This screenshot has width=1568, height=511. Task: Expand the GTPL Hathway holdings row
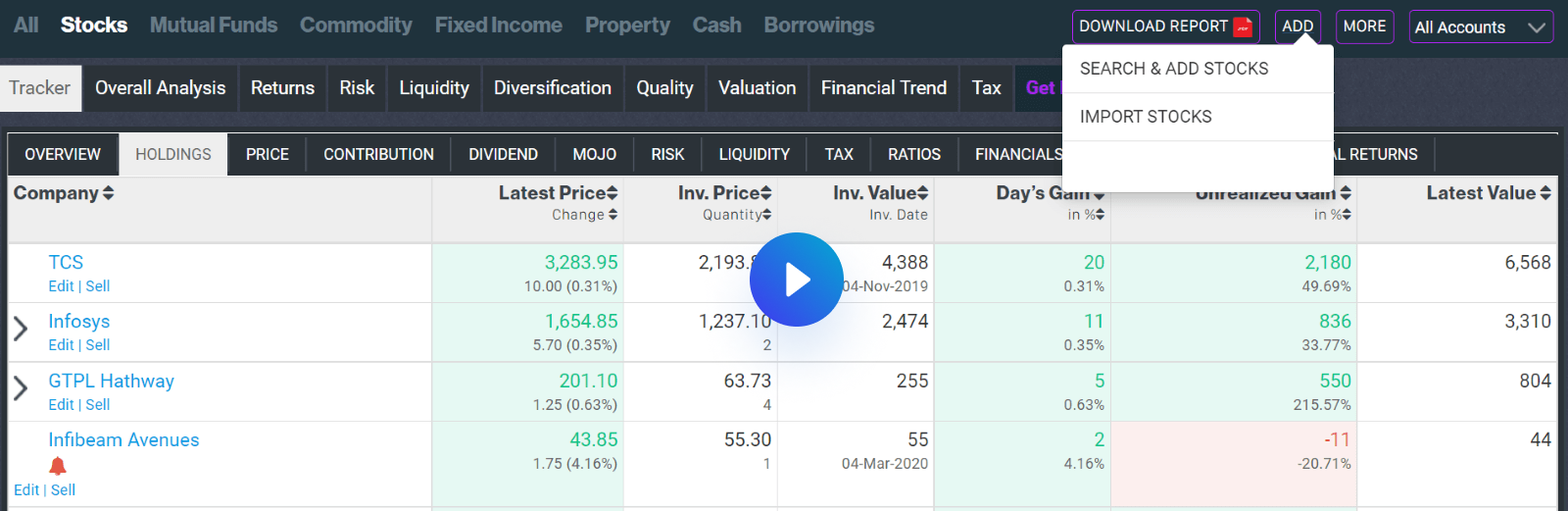tap(21, 388)
